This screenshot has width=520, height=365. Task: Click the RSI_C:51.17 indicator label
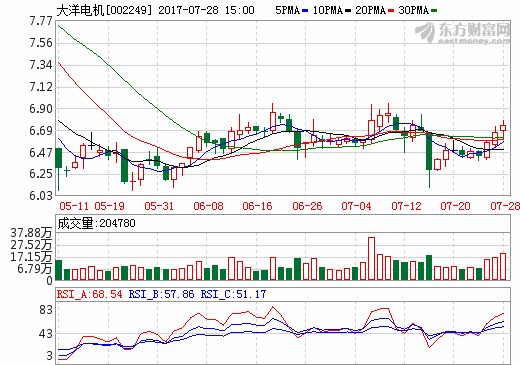coord(233,294)
